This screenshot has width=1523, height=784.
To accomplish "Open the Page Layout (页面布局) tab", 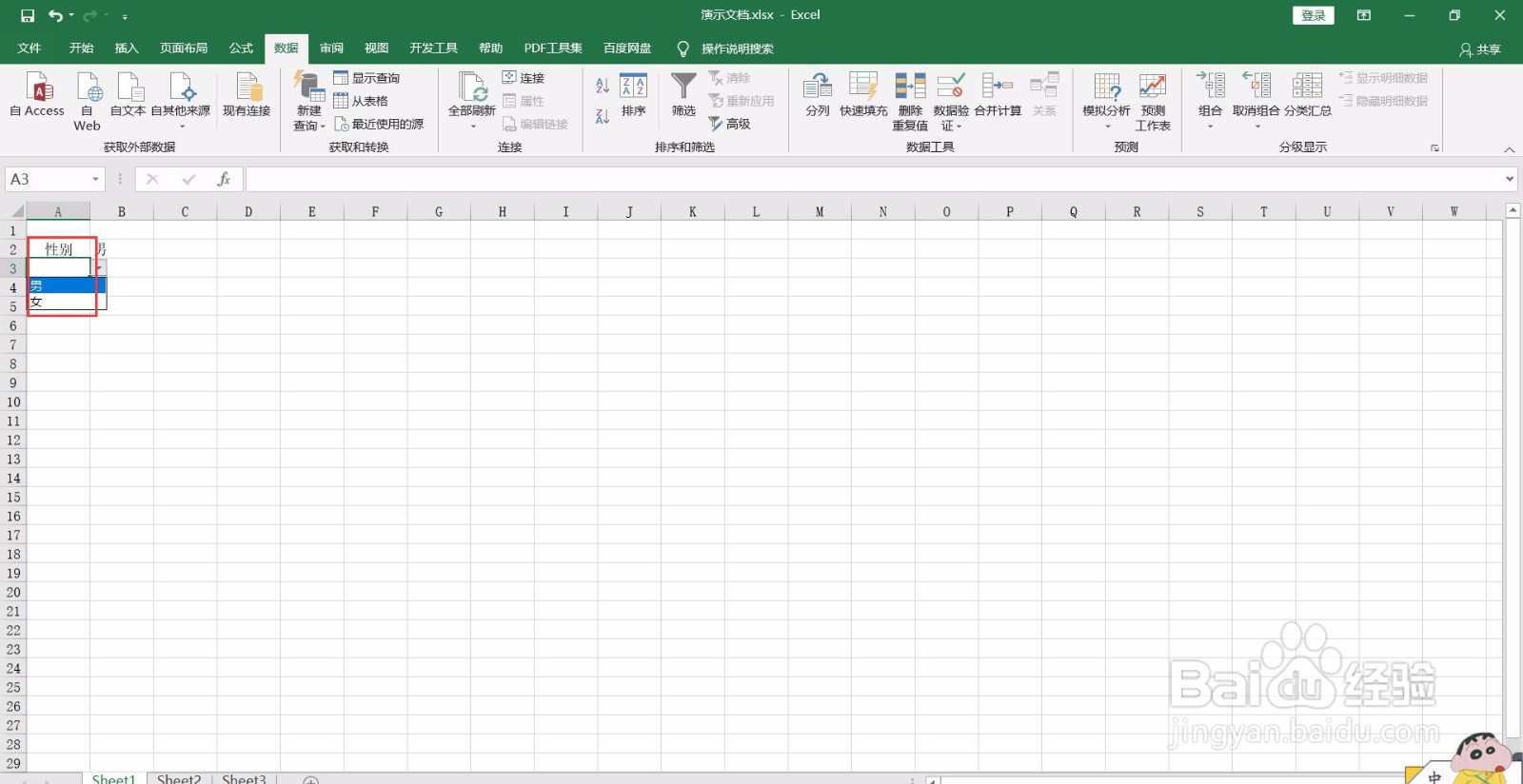I will [x=184, y=49].
